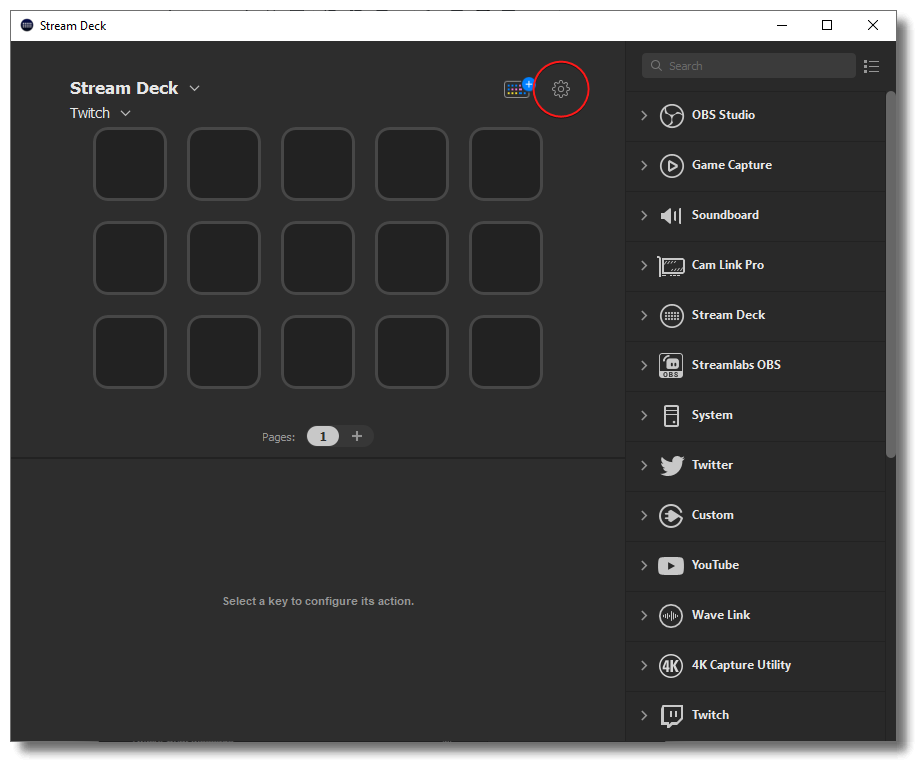Image resolution: width=917 pixels, height=762 pixels.
Task: Select the Twitch logo icon in list
Action: [671, 716]
